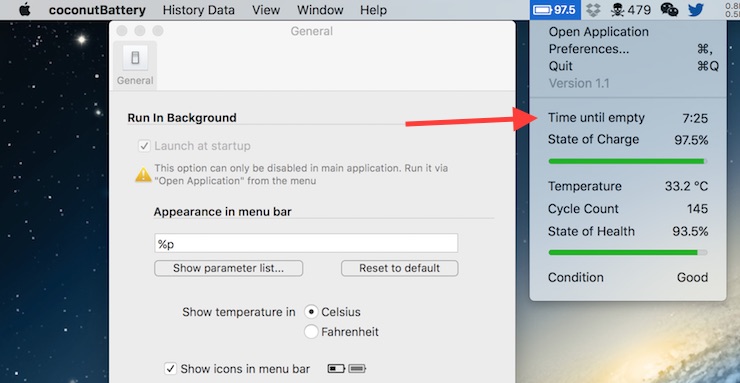Open the History Data menu
Viewport: 740px width, 383px height.
[x=199, y=10]
